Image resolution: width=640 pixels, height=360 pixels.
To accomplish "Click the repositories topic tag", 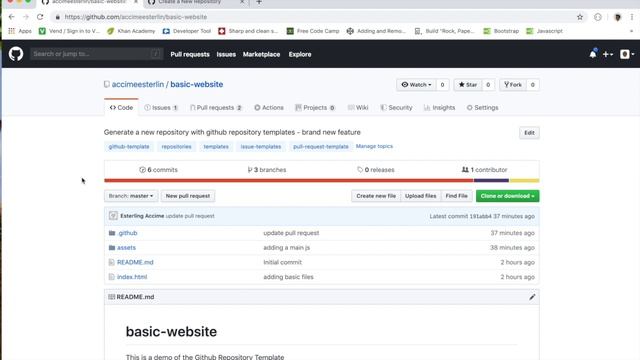I will click(176, 147).
